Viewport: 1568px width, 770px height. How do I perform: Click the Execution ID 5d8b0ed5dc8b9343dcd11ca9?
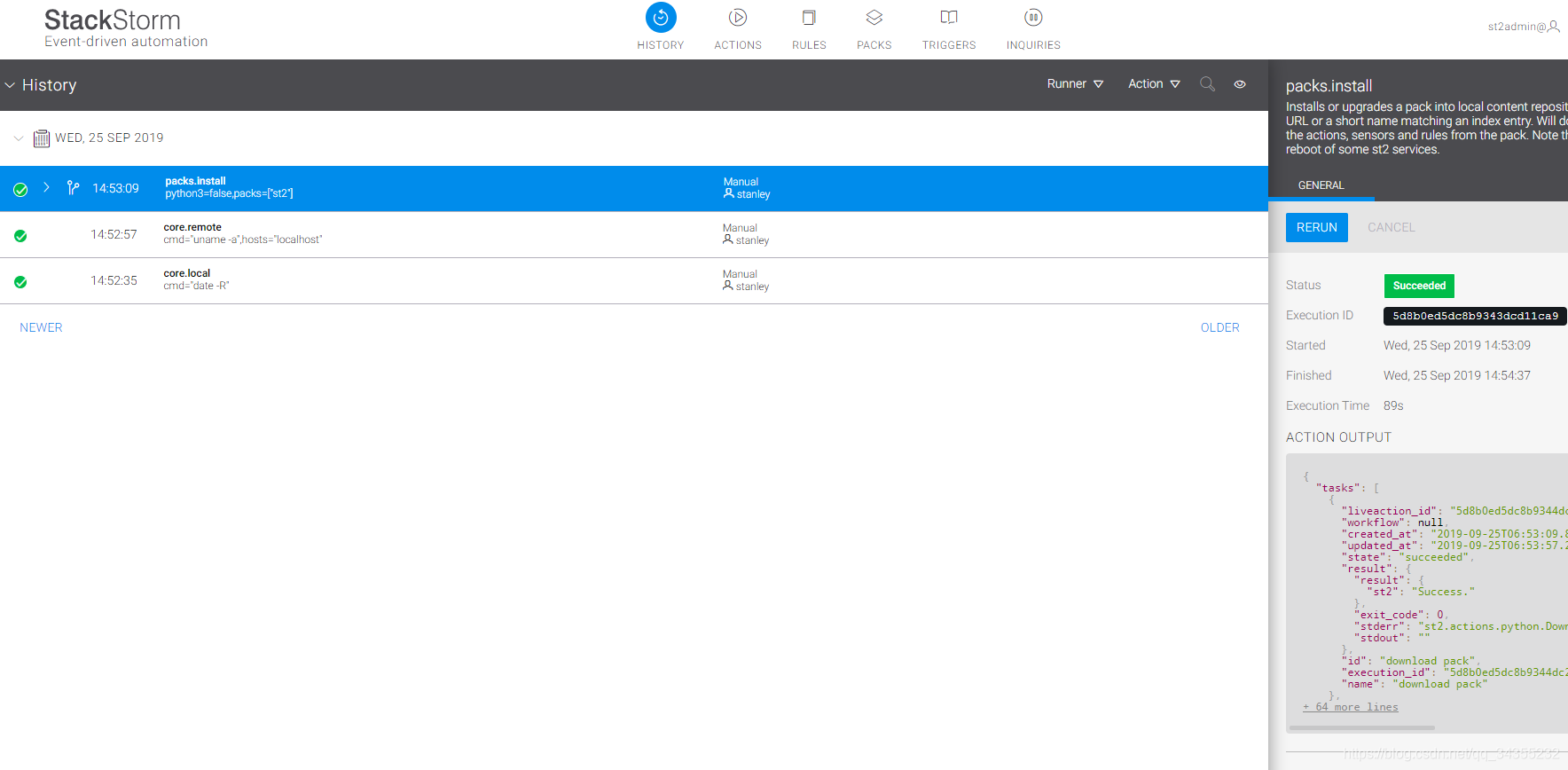click(1475, 316)
